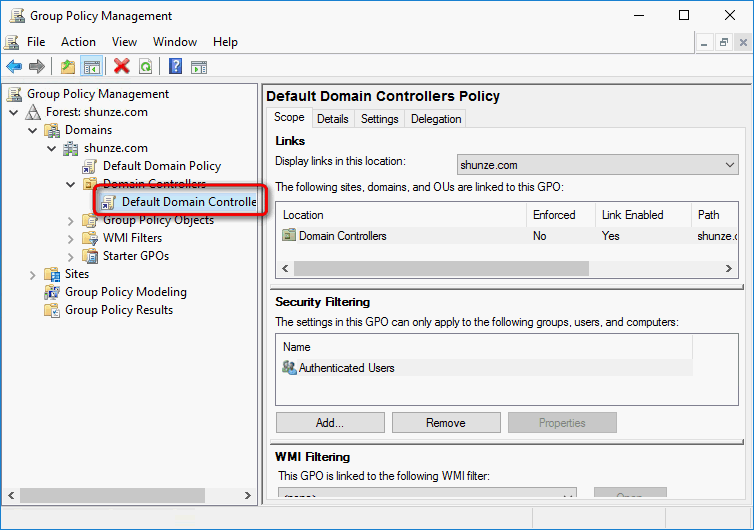Click the Up one level folder icon
This screenshot has width=754, height=530.
(68, 66)
